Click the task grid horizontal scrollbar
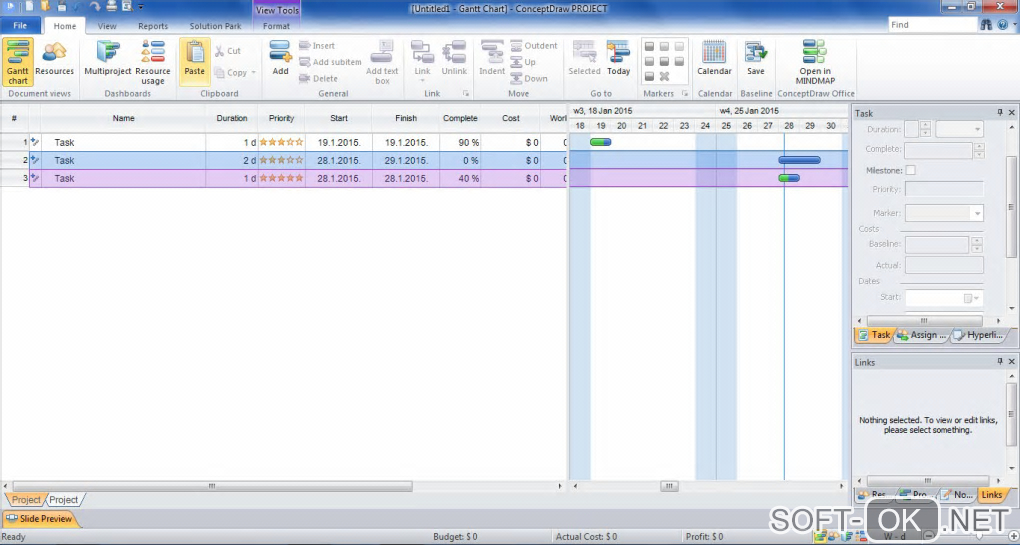Image resolution: width=1020 pixels, height=545 pixels. tap(212, 486)
